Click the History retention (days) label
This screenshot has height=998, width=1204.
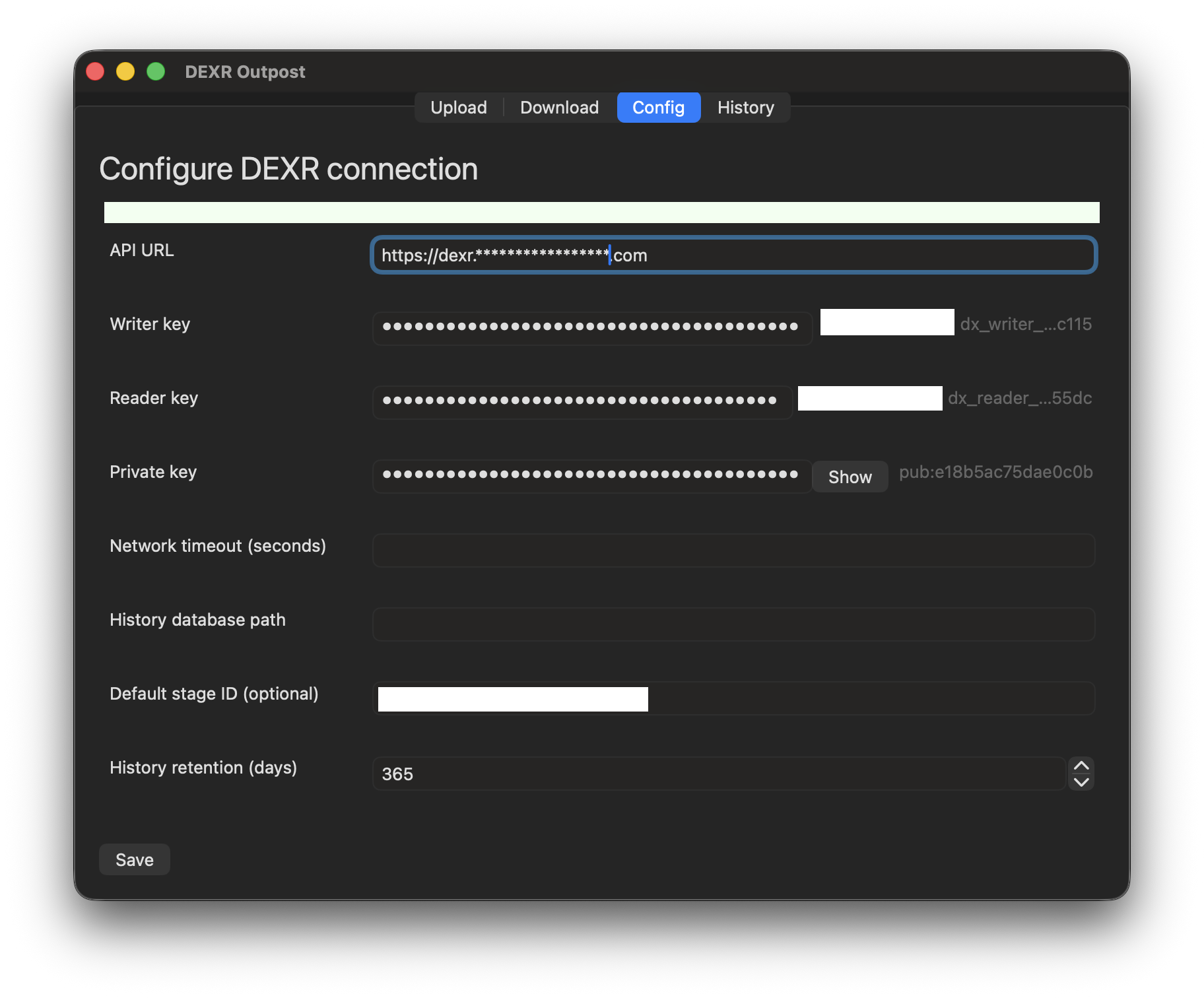pyautogui.click(x=203, y=768)
